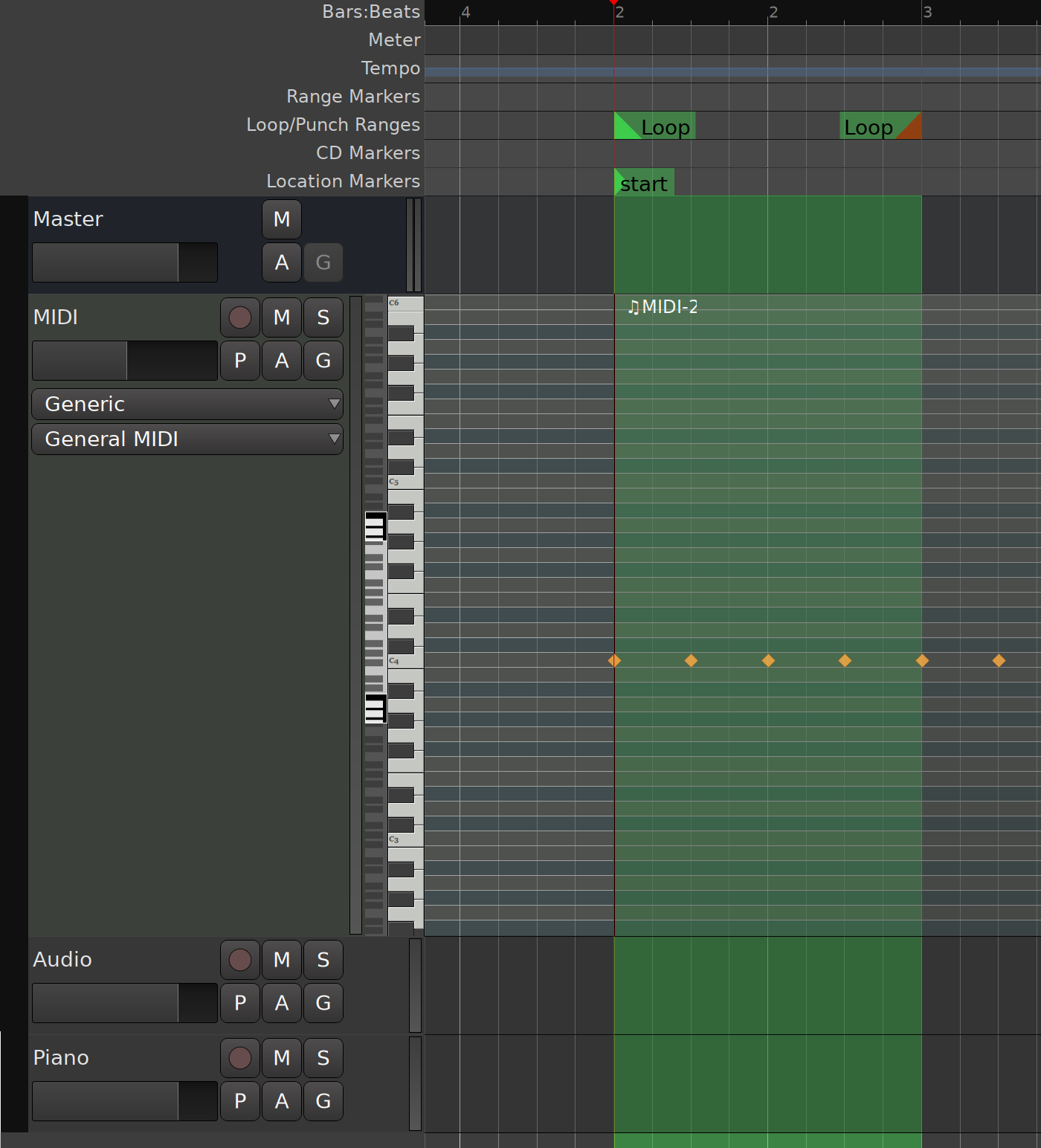
Task: Open group menu of Piano track
Action: (x=323, y=1101)
